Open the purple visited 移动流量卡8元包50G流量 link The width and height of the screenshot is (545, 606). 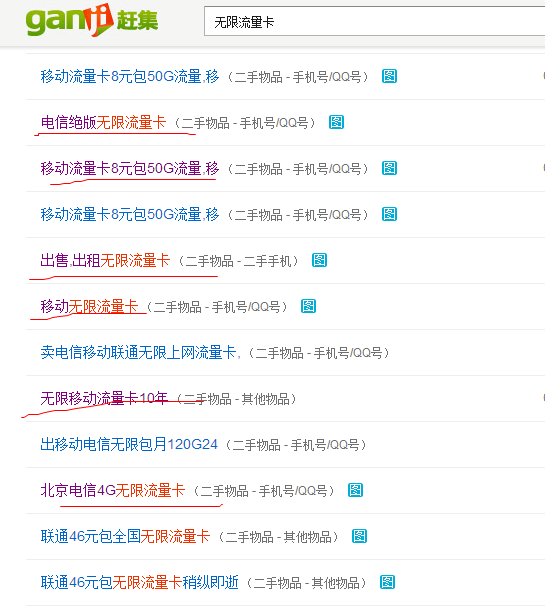point(130,169)
